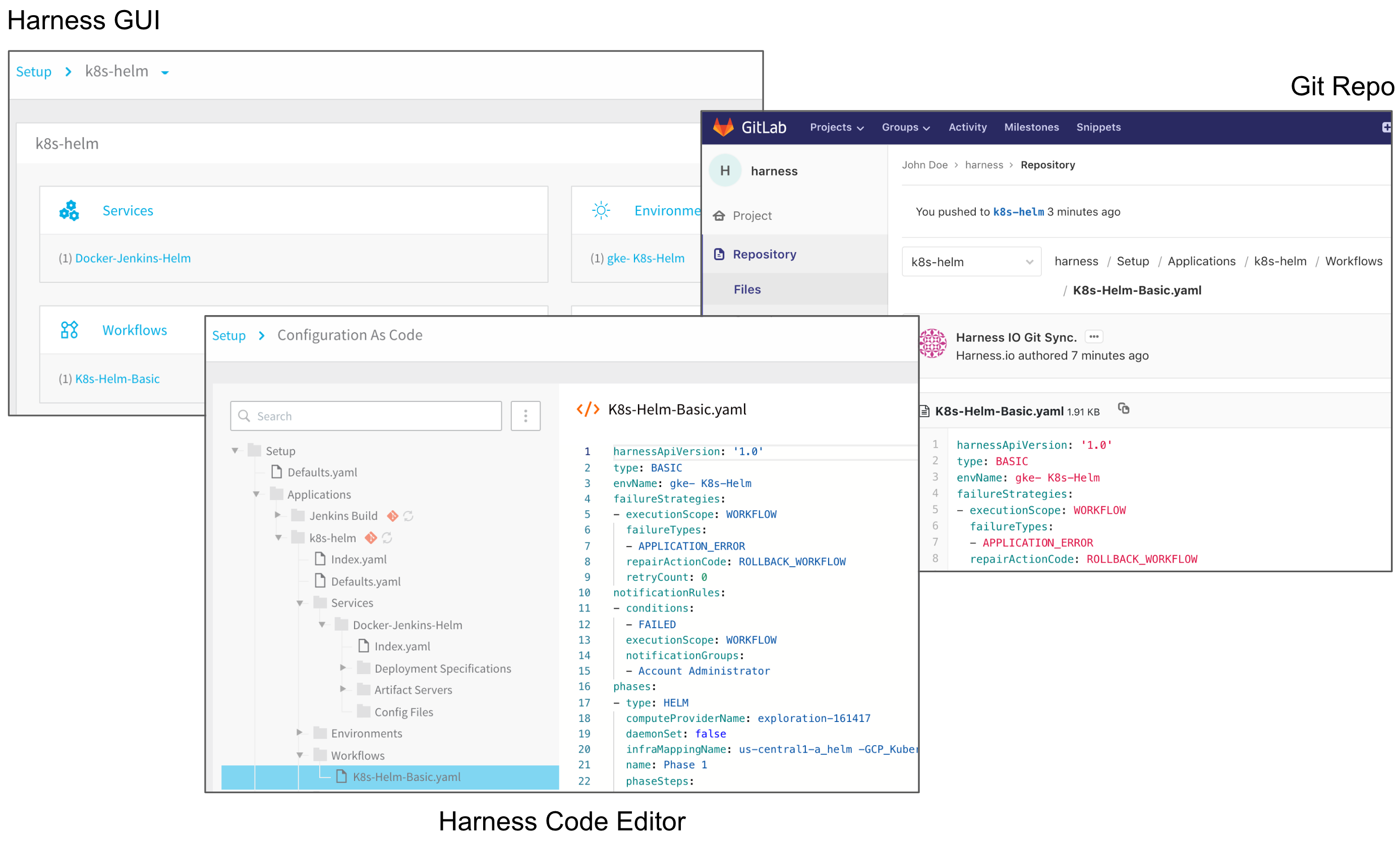Click the harness project name in GitLab sidebar
The height and width of the screenshot is (844, 1400).
(774, 171)
